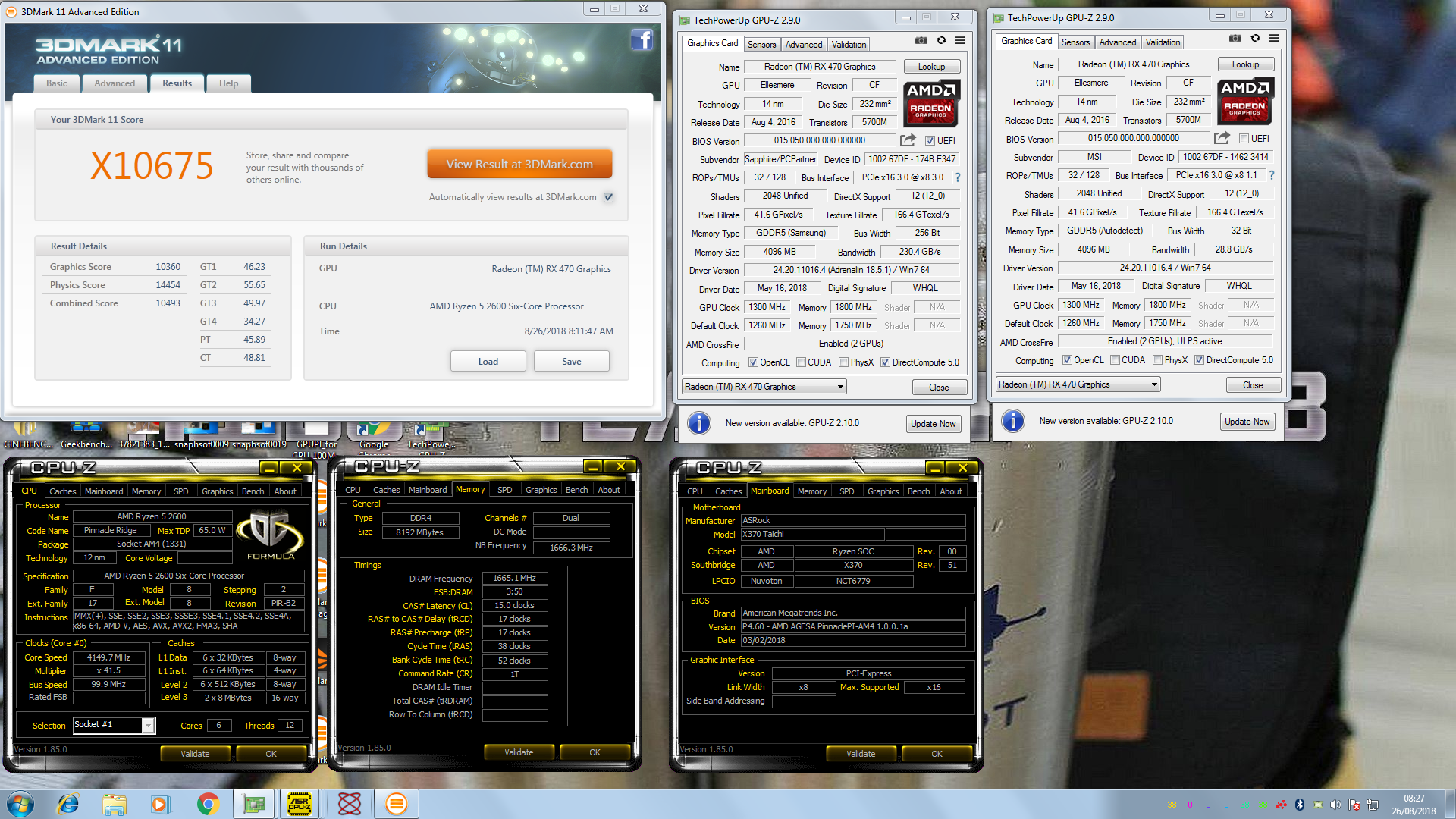This screenshot has width=1456, height=819.
Task: Click OK in CPU-Z Mainboard window
Action: click(937, 754)
